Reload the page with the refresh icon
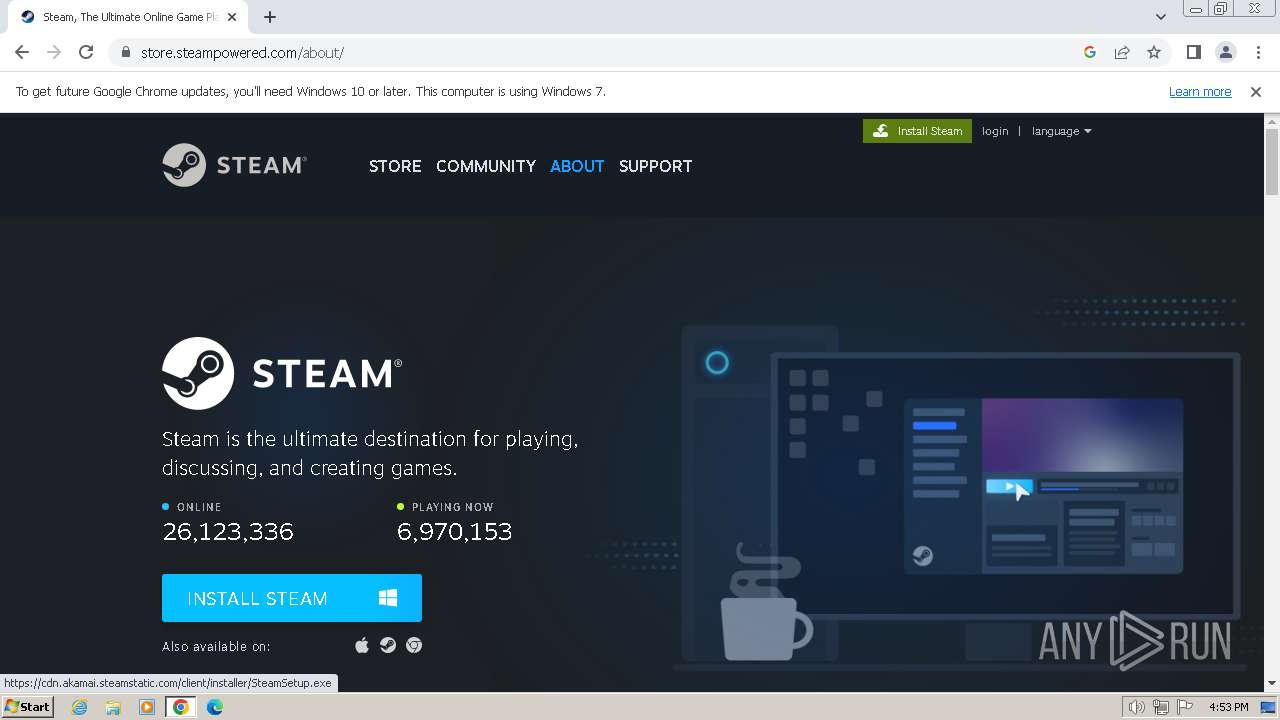The width and height of the screenshot is (1280, 720). [86, 52]
